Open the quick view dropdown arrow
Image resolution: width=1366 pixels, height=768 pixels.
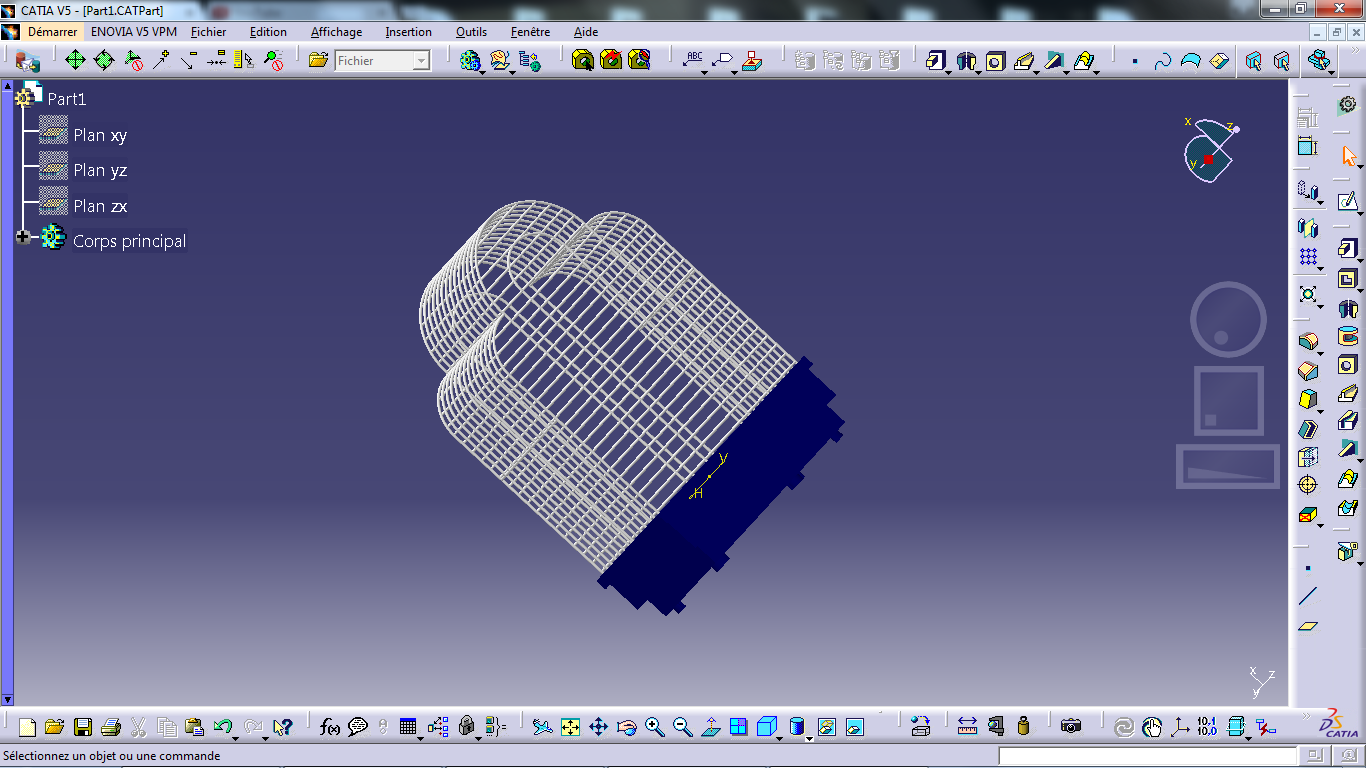(780, 738)
